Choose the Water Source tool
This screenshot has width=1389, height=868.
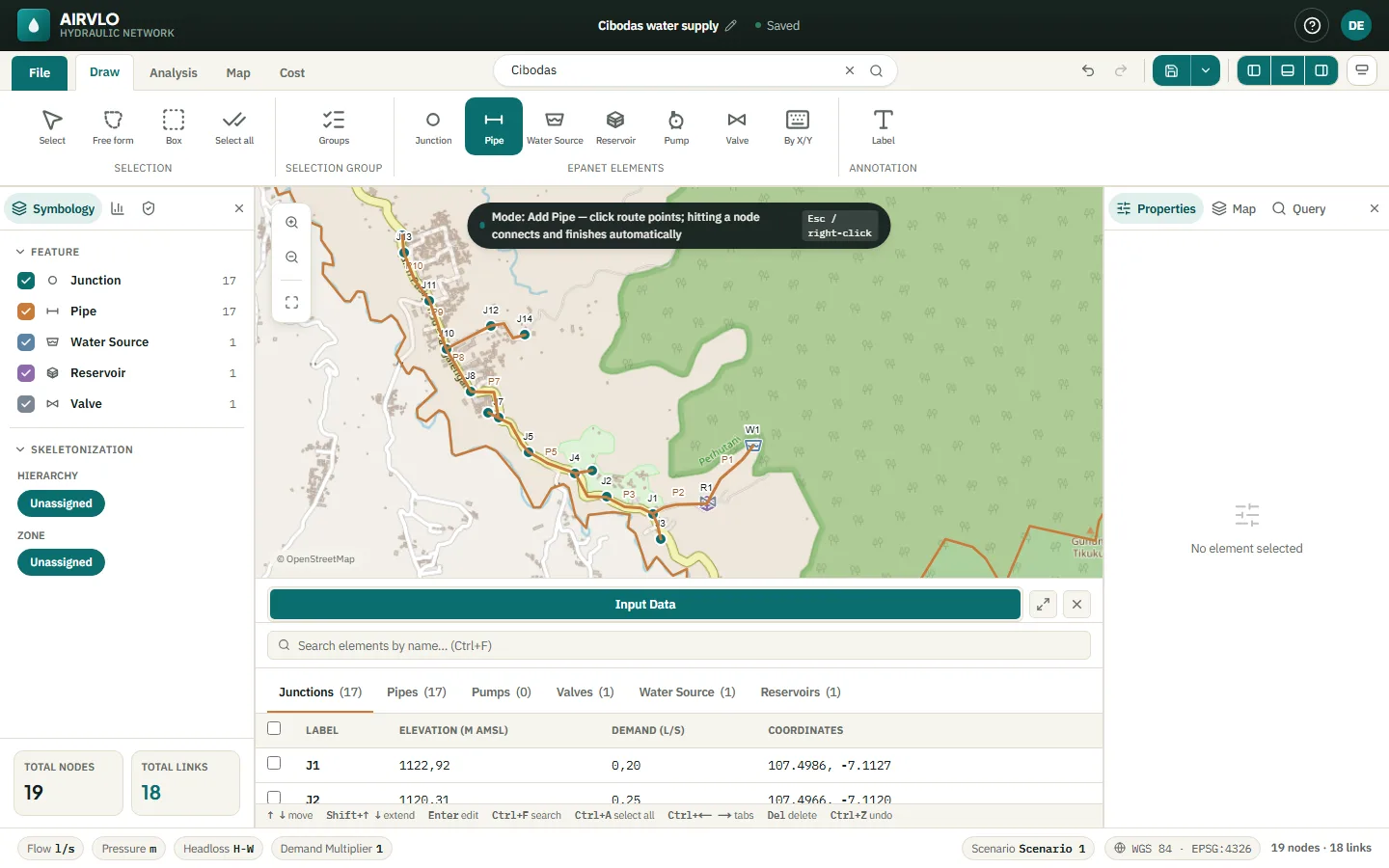pyautogui.click(x=555, y=126)
